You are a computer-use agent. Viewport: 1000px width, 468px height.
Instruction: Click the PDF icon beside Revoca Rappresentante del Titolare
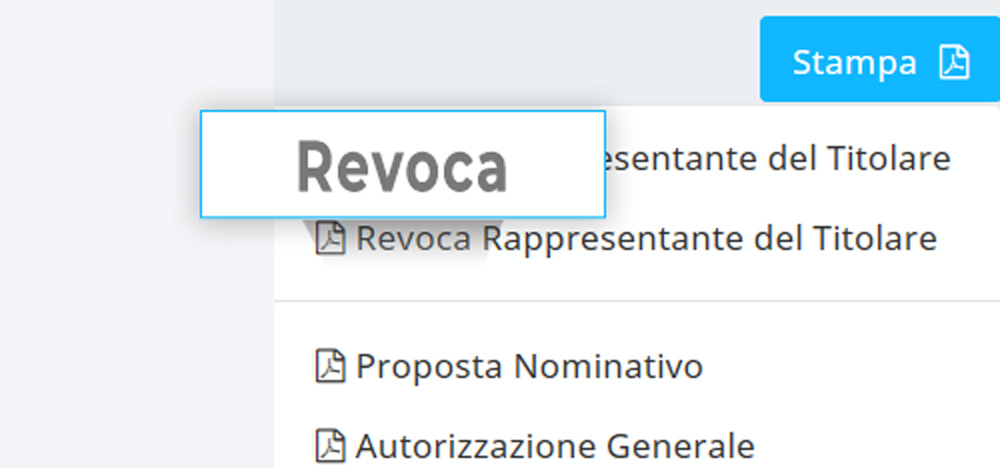(330, 239)
